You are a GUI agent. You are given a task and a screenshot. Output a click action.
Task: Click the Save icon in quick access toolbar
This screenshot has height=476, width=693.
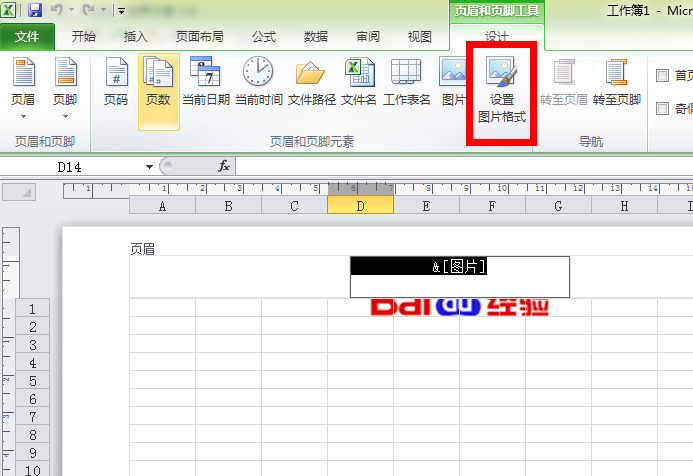point(35,10)
